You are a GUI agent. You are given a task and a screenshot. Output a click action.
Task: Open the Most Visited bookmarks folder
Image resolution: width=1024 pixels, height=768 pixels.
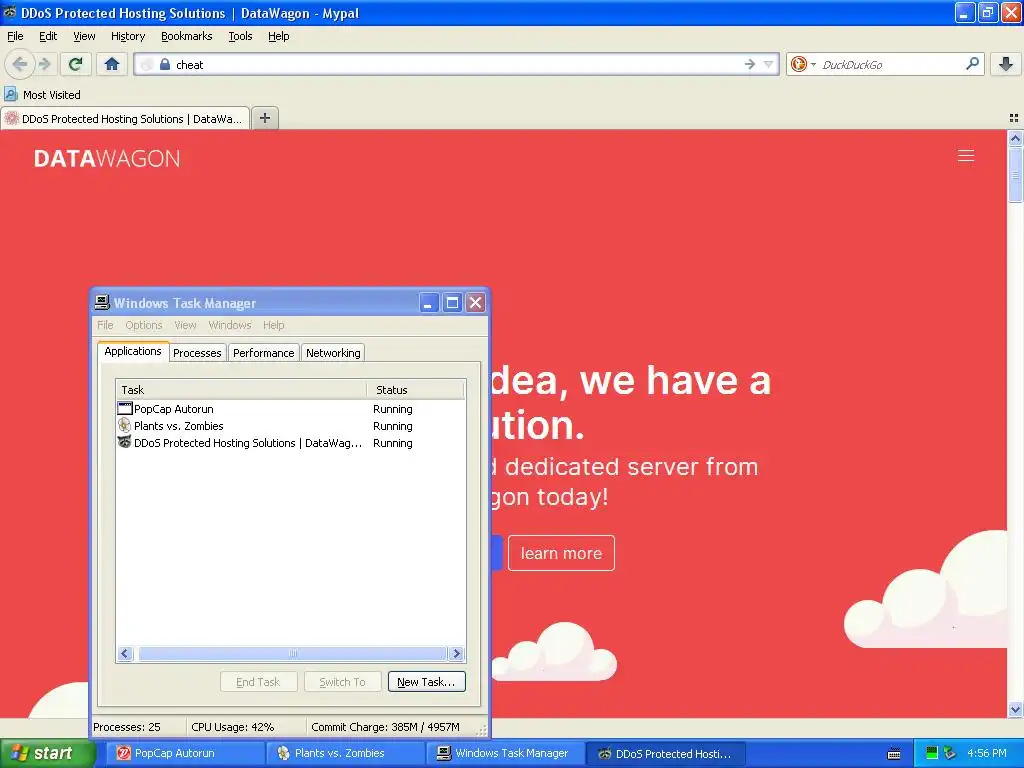pos(42,95)
